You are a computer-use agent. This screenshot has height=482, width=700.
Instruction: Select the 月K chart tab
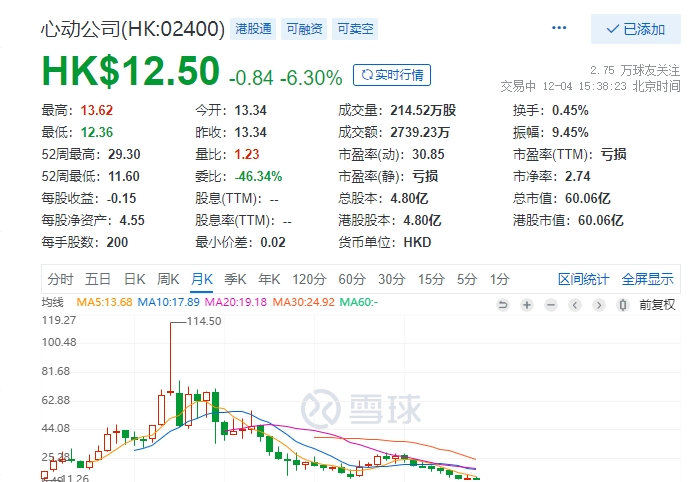point(202,279)
